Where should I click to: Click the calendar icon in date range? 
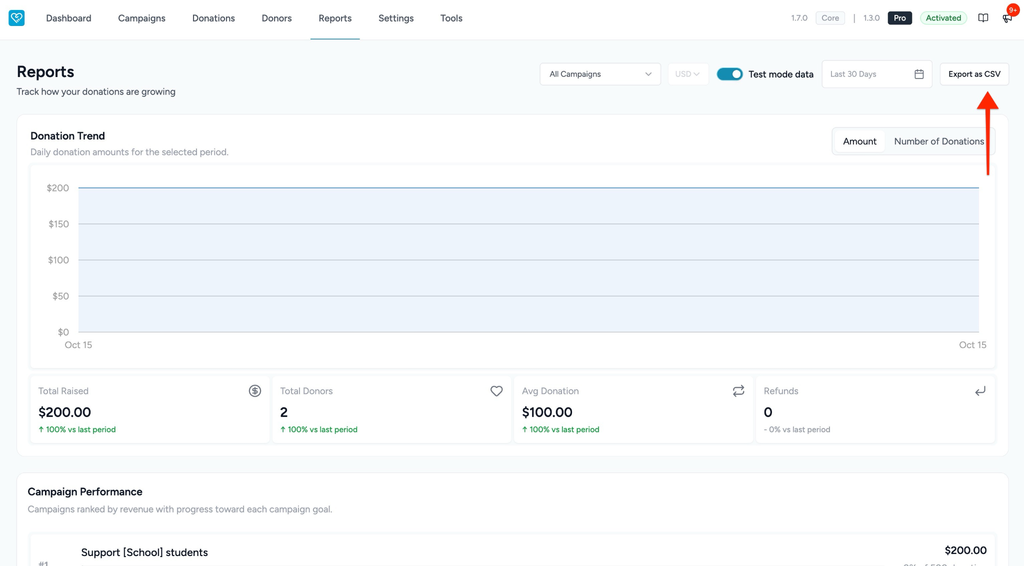(x=919, y=74)
